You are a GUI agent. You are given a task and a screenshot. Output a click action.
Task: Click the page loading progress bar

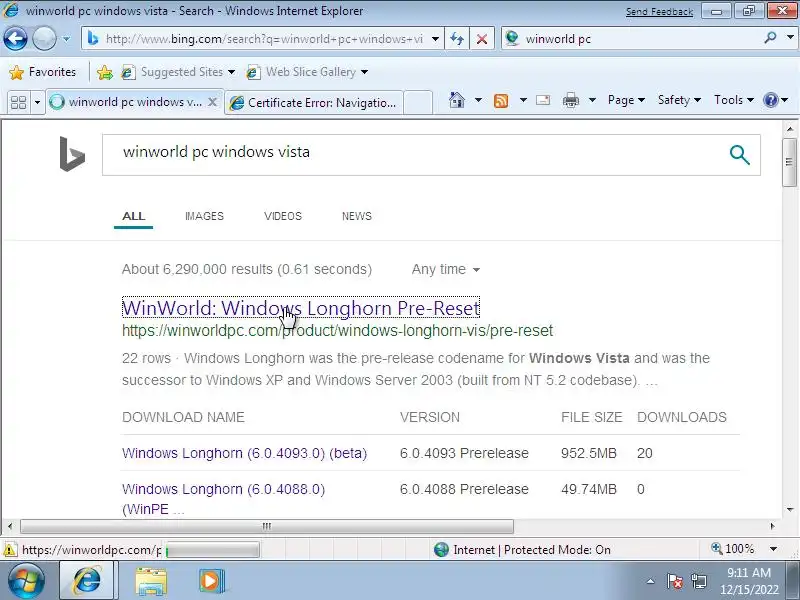tap(213, 550)
